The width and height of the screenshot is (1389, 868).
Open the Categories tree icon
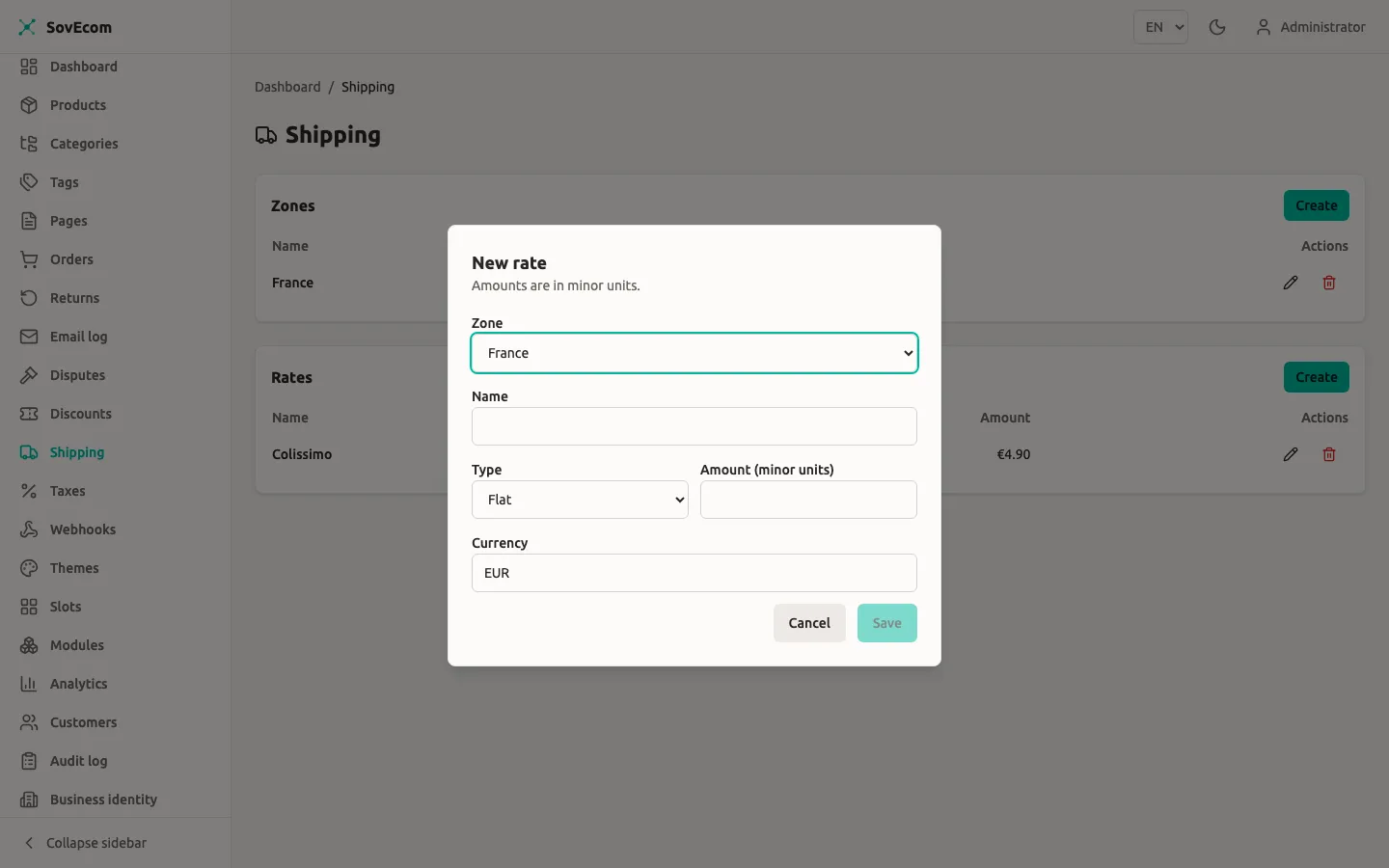[29, 144]
